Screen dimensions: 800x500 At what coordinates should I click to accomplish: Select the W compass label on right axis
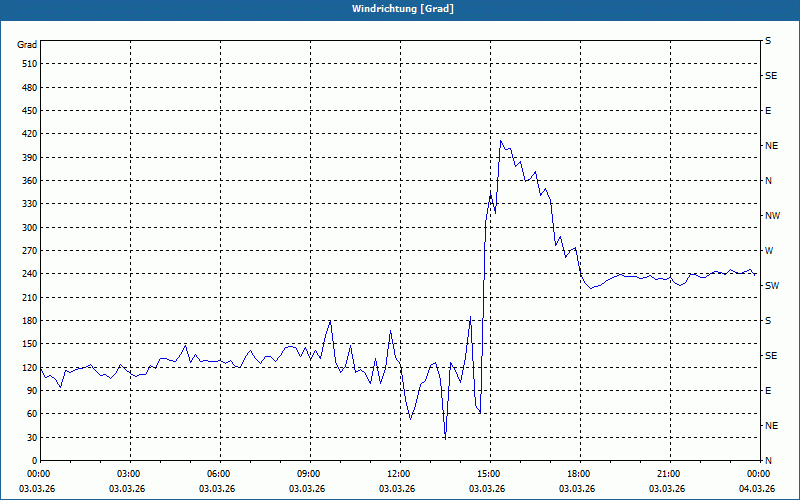click(769, 251)
